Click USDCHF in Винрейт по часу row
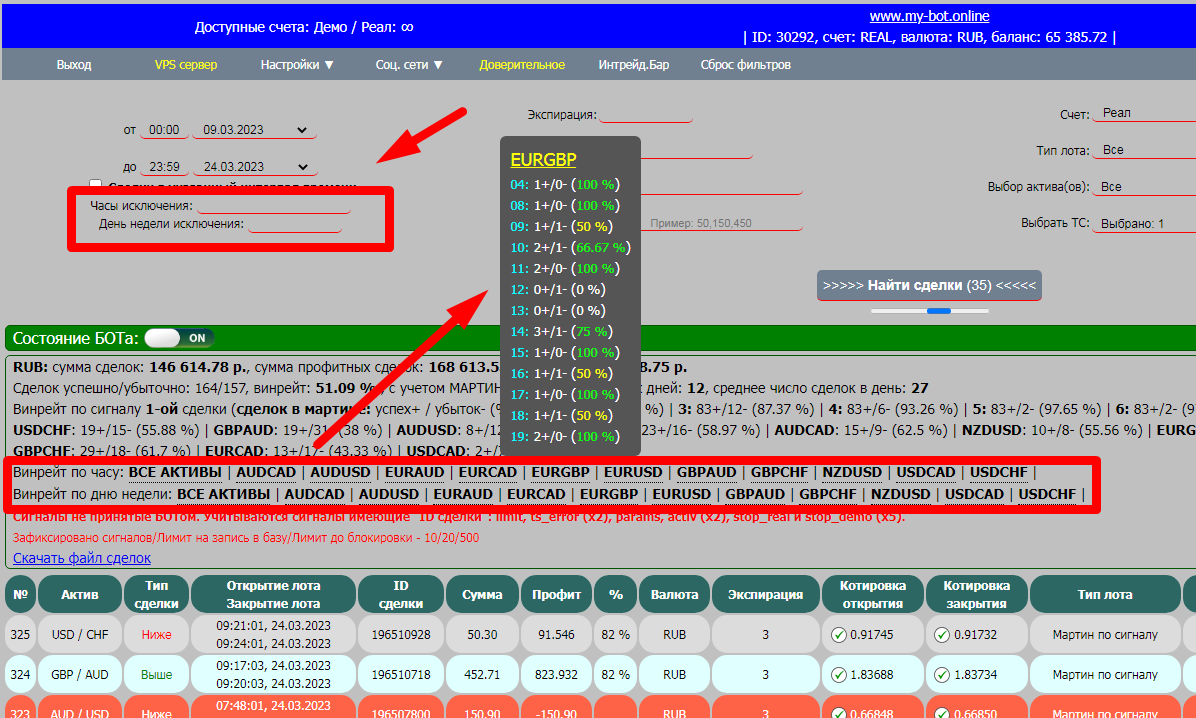1196x718 pixels. [998, 472]
